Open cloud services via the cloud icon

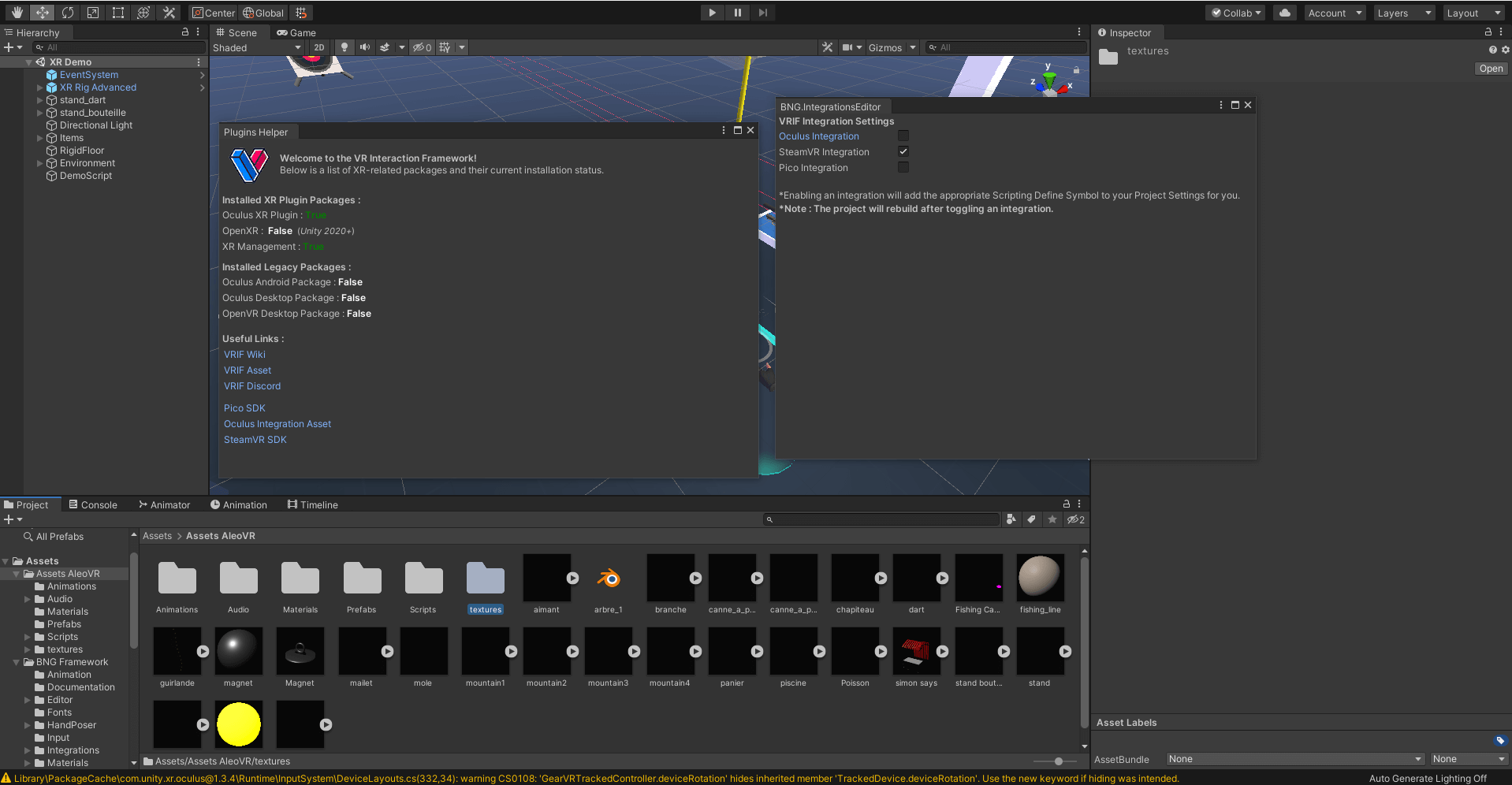coord(1285,13)
